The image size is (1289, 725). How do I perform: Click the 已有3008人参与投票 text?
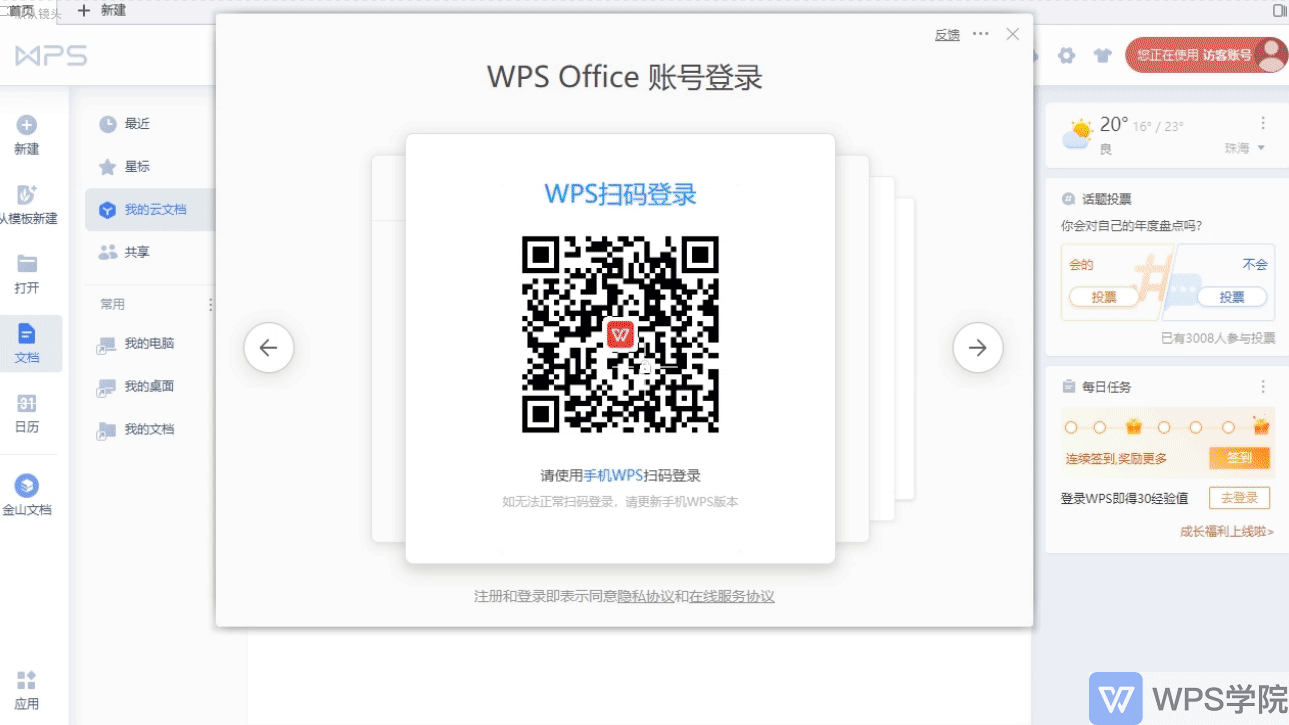pos(1218,338)
